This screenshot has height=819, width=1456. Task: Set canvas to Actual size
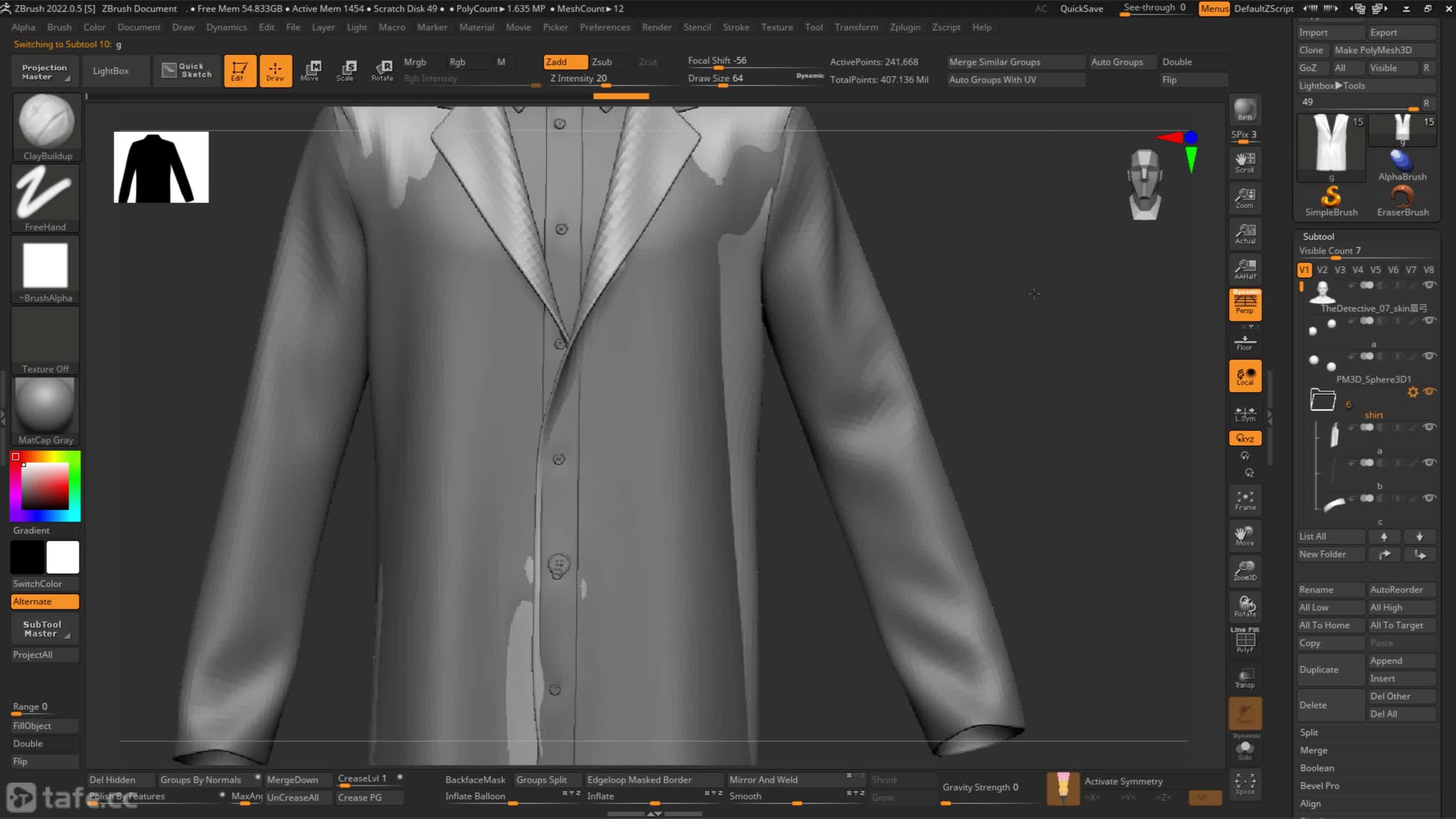pyautogui.click(x=1245, y=234)
